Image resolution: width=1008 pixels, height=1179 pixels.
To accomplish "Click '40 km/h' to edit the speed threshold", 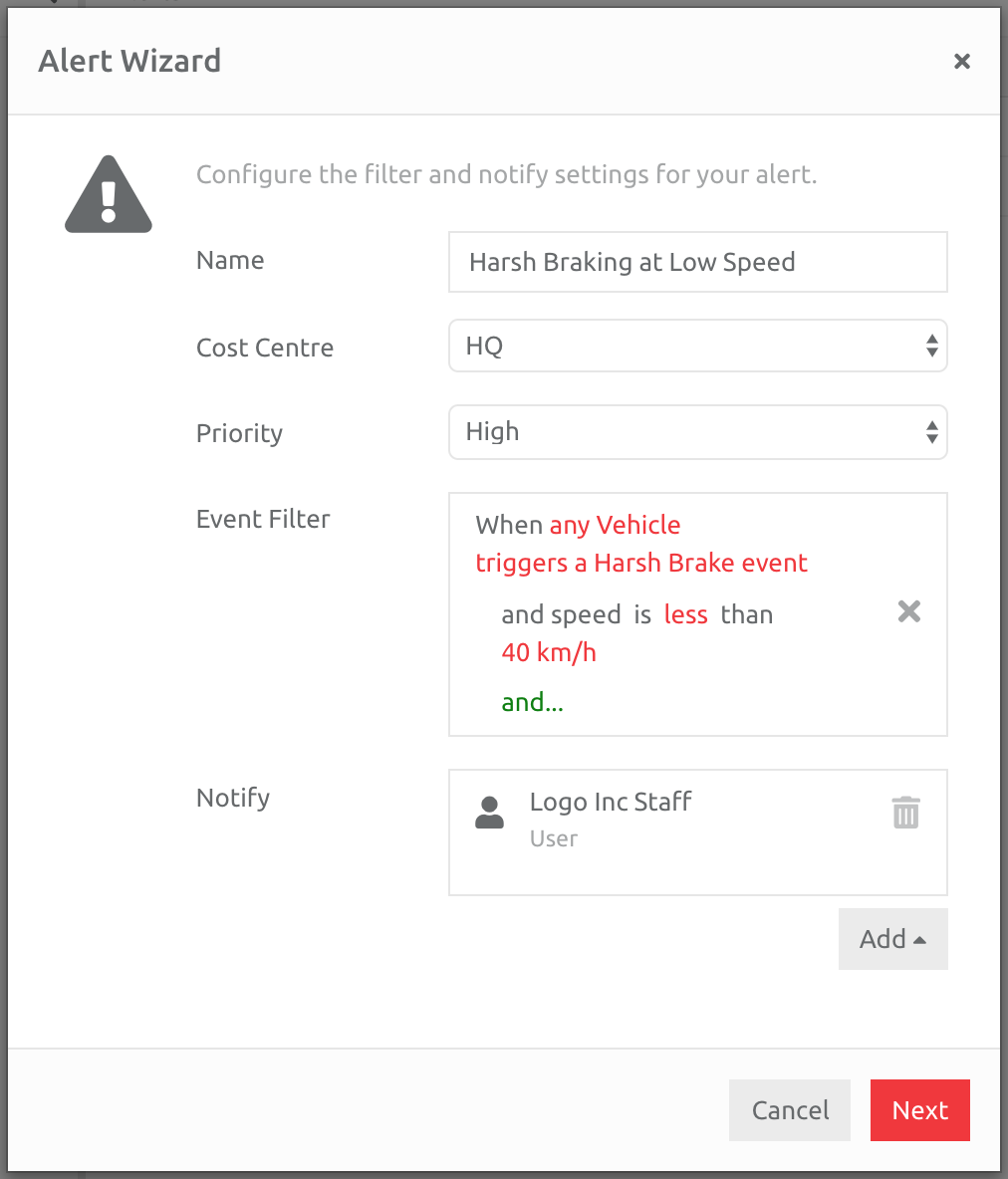I will 549,651.
